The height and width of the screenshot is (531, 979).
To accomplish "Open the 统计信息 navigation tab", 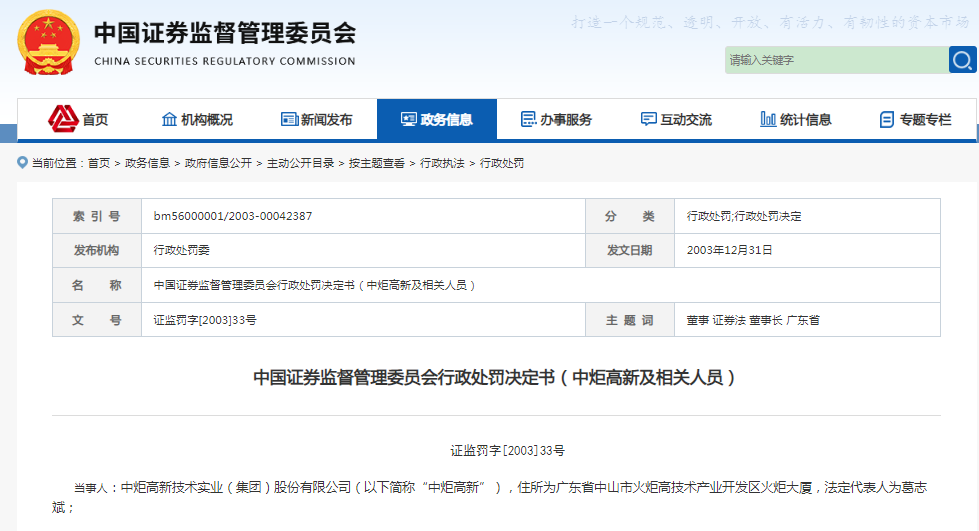I will [797, 119].
